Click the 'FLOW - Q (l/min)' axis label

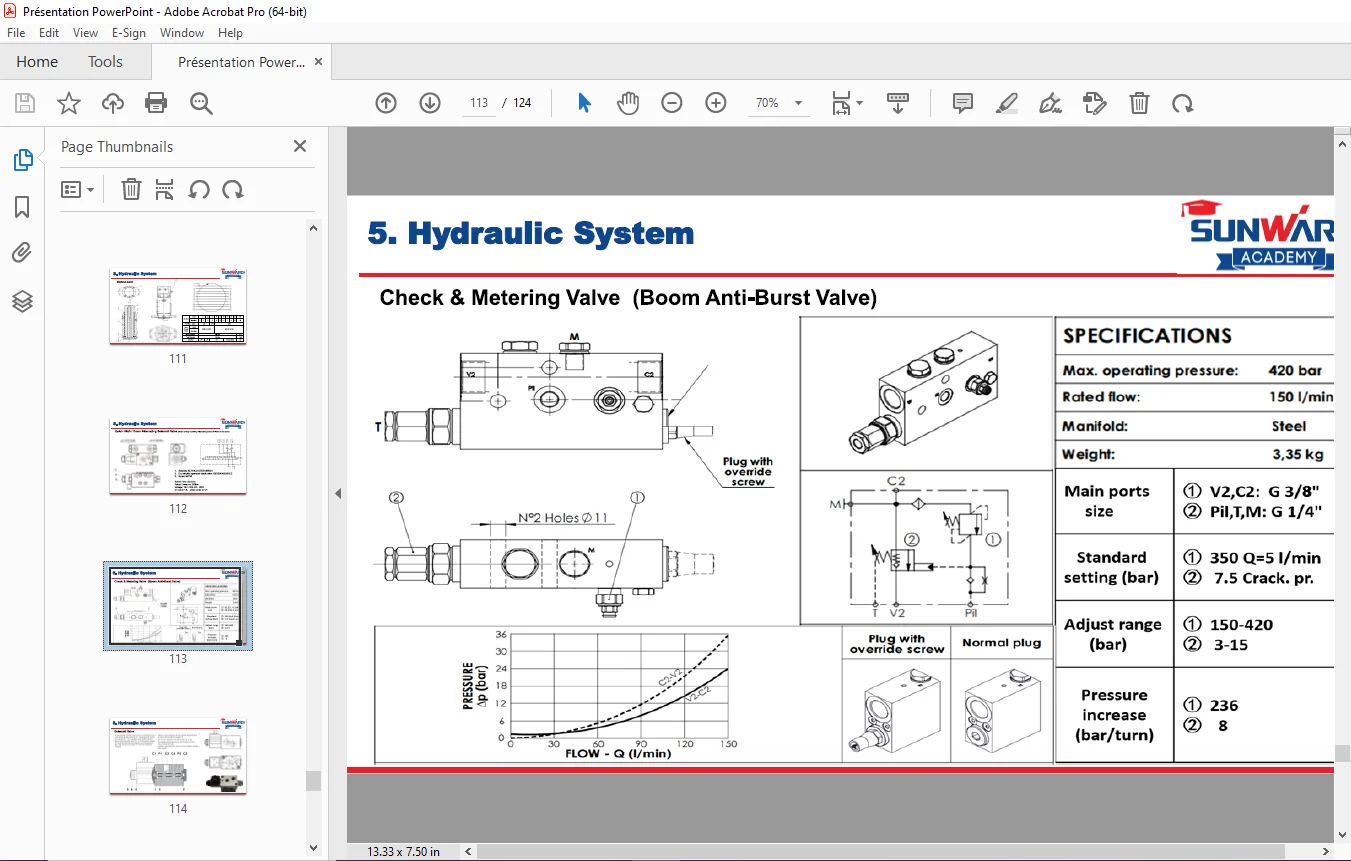click(x=617, y=753)
